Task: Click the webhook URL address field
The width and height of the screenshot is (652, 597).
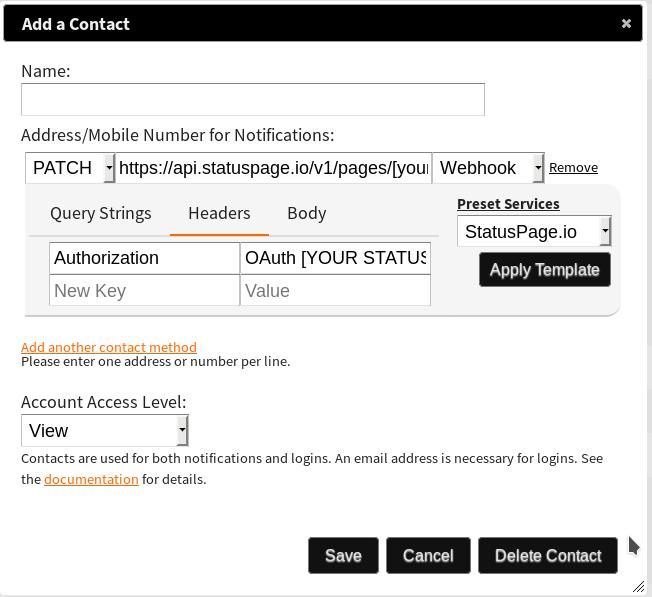Action: click(273, 168)
